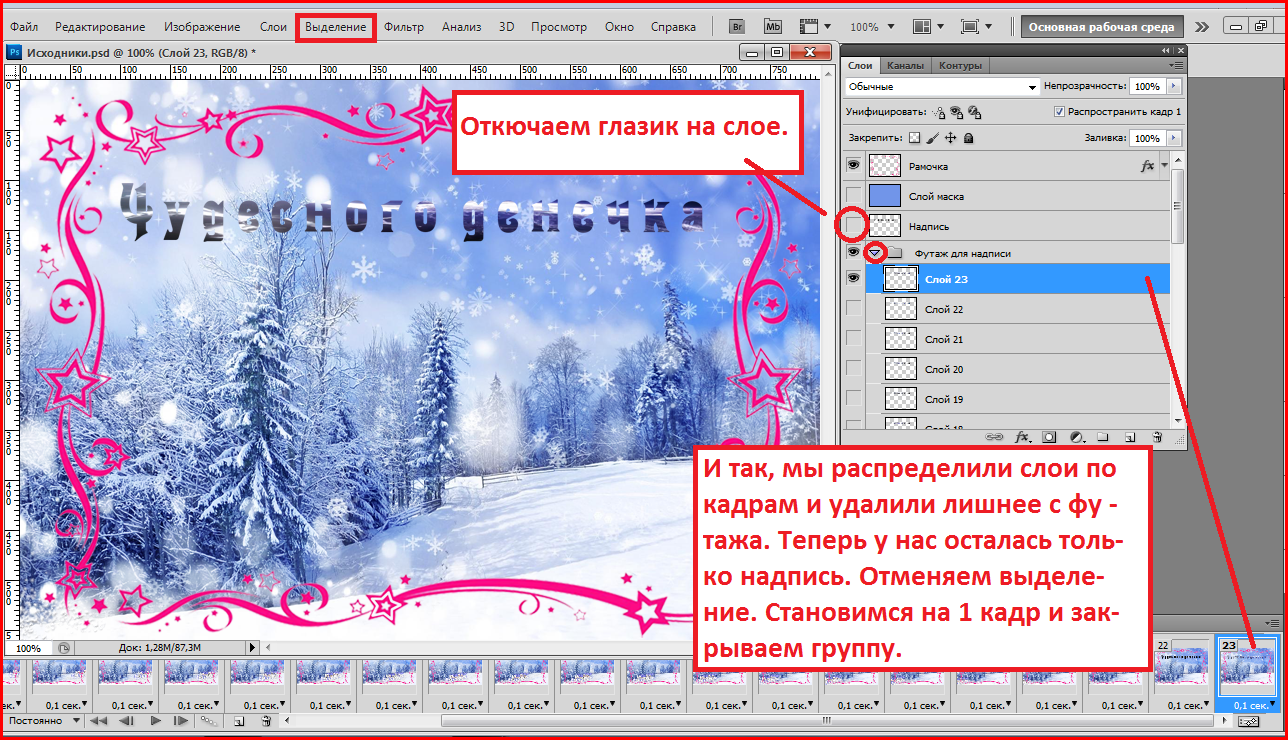Open Mini Bridge with the Mb icon
This screenshot has height=740, width=1288.
click(773, 27)
